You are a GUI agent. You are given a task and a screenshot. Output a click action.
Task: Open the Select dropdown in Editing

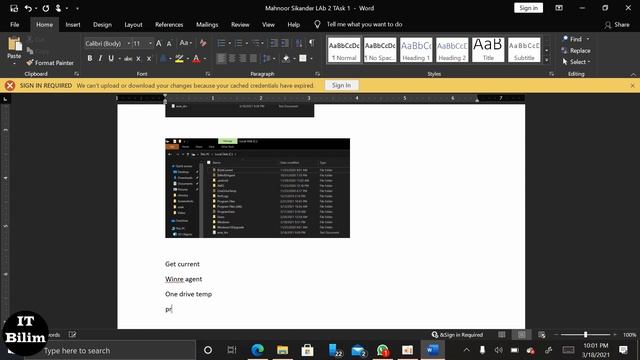(576, 62)
